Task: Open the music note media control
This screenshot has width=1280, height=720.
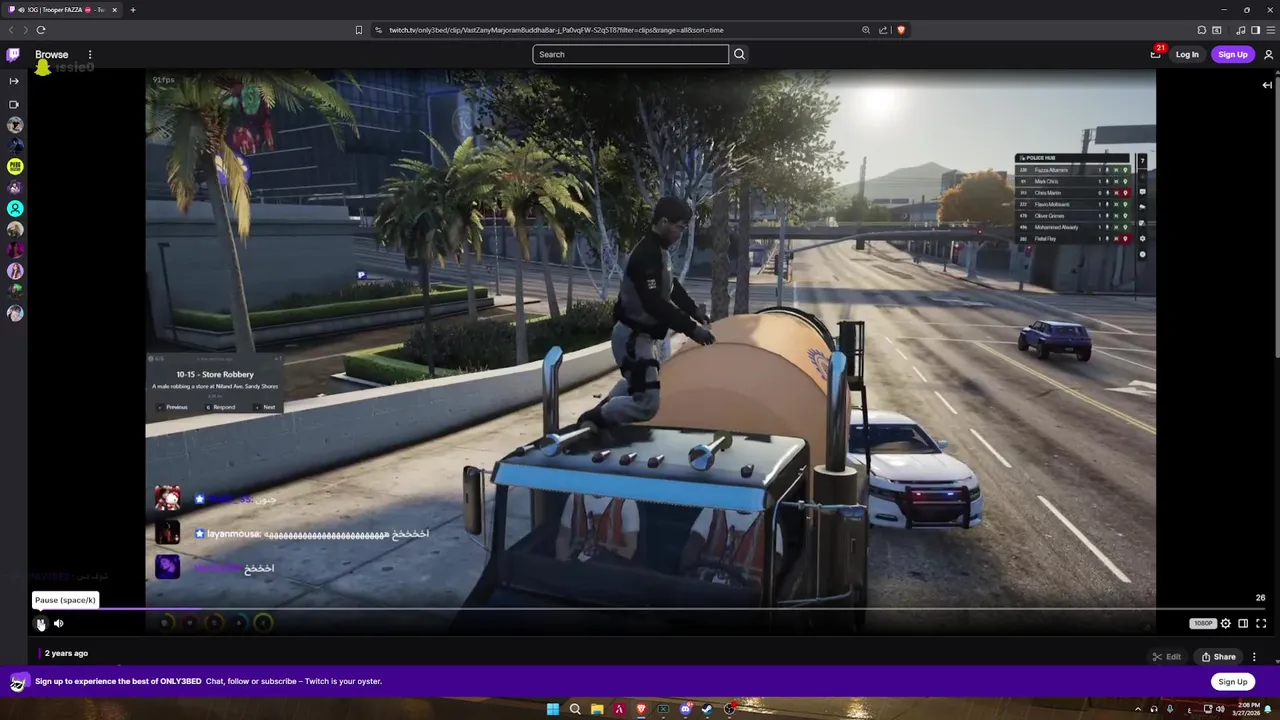Action: [1241, 30]
